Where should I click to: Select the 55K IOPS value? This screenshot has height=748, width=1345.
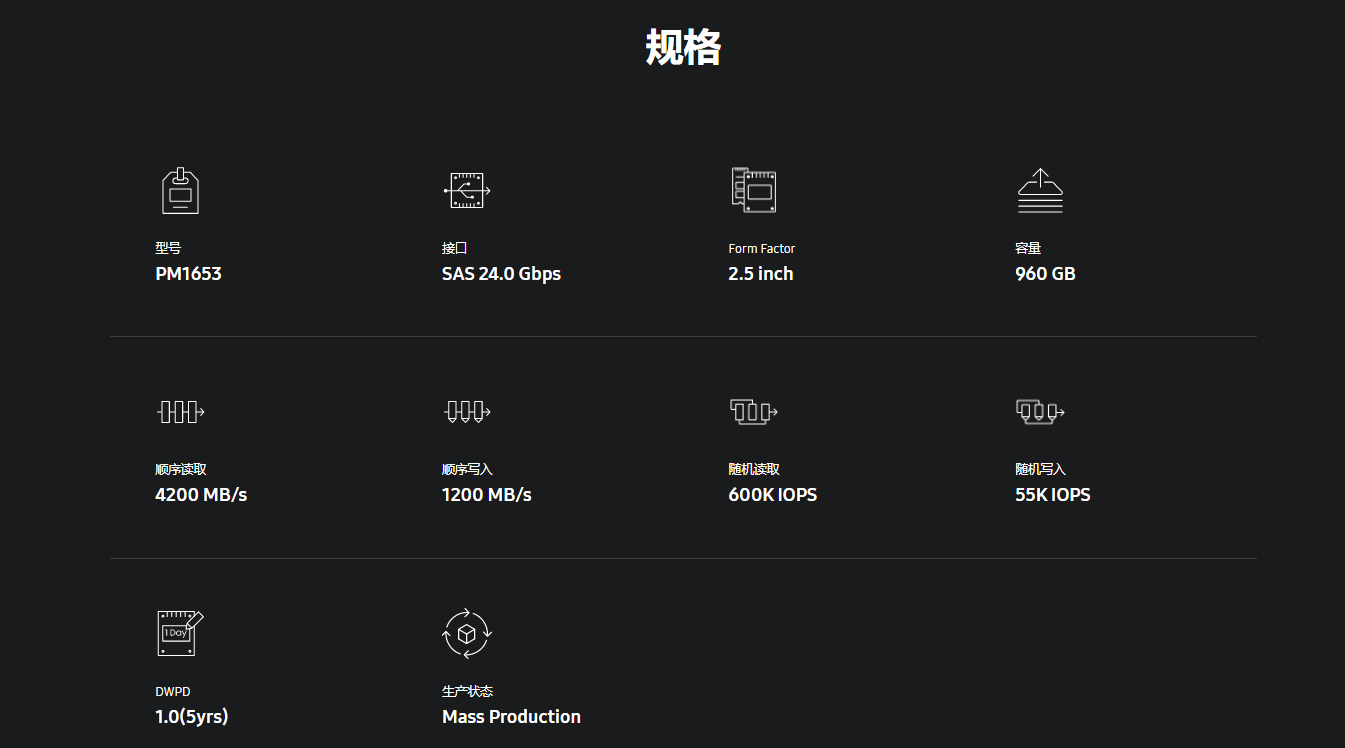1053,495
